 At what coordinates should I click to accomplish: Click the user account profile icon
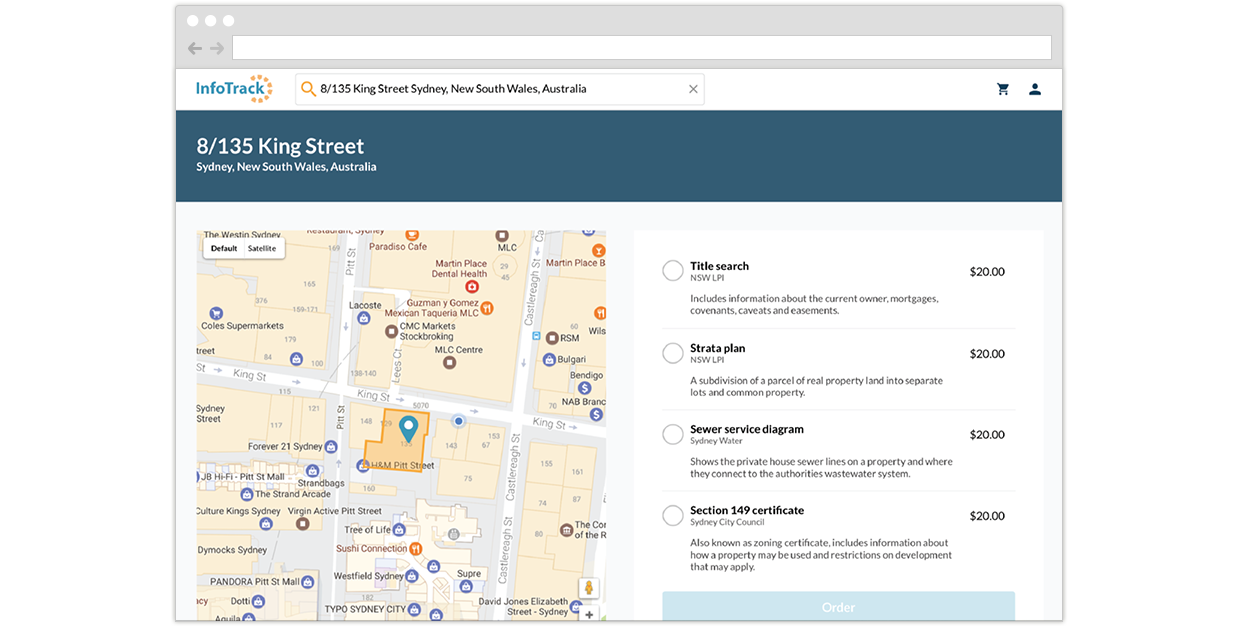[1035, 89]
